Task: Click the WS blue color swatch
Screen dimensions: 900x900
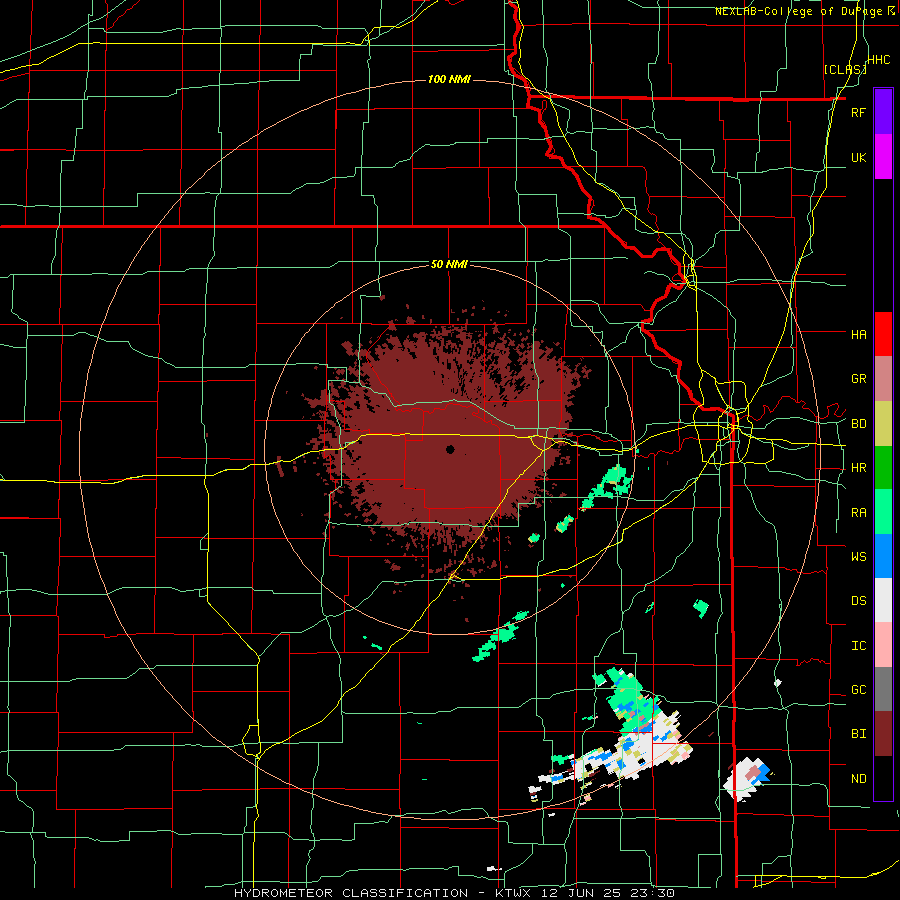Action: point(883,556)
